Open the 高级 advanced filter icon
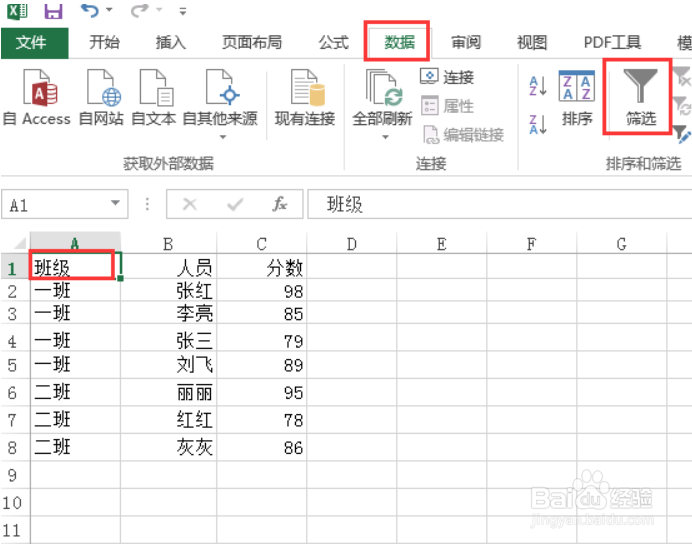 pyautogui.click(x=682, y=134)
